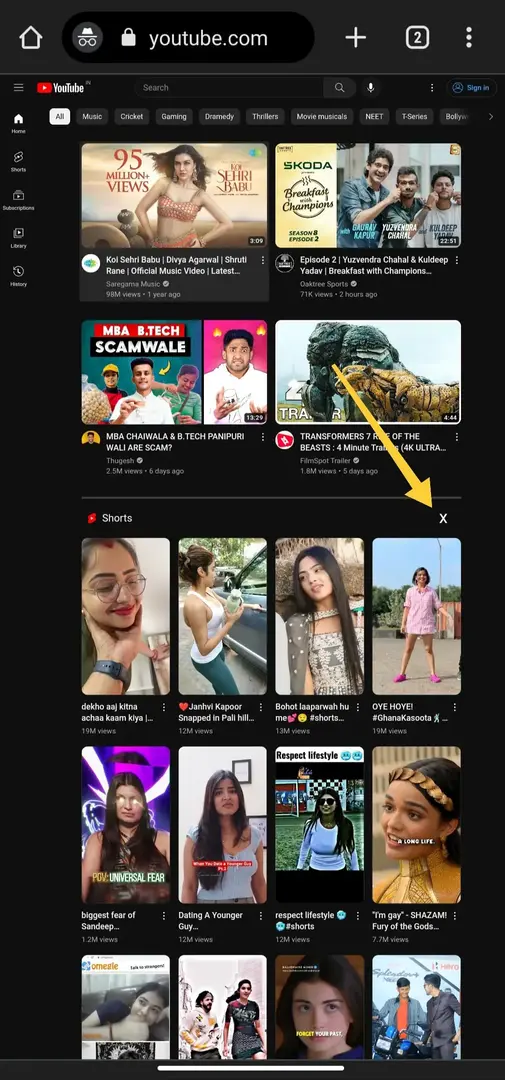Open Transformers trailer thumbnail
The image size is (505, 1080).
tap(368, 372)
